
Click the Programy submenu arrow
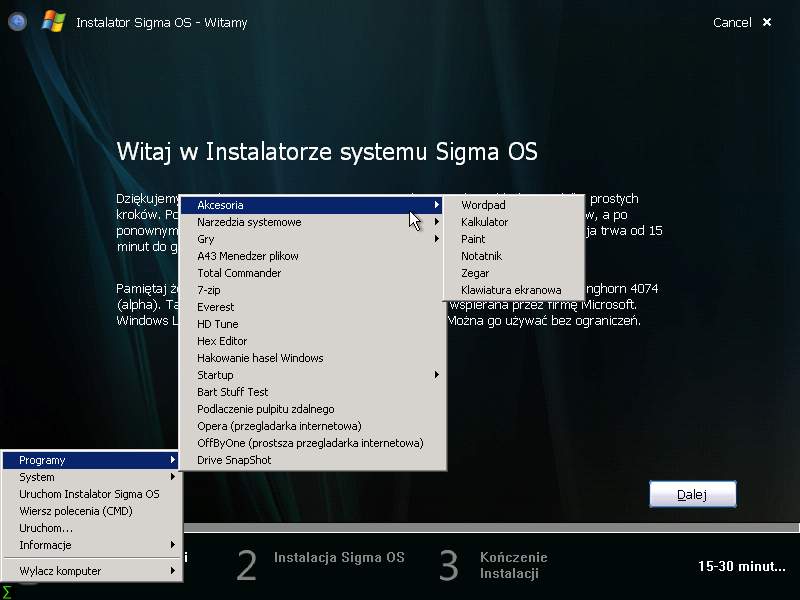[x=173, y=460]
